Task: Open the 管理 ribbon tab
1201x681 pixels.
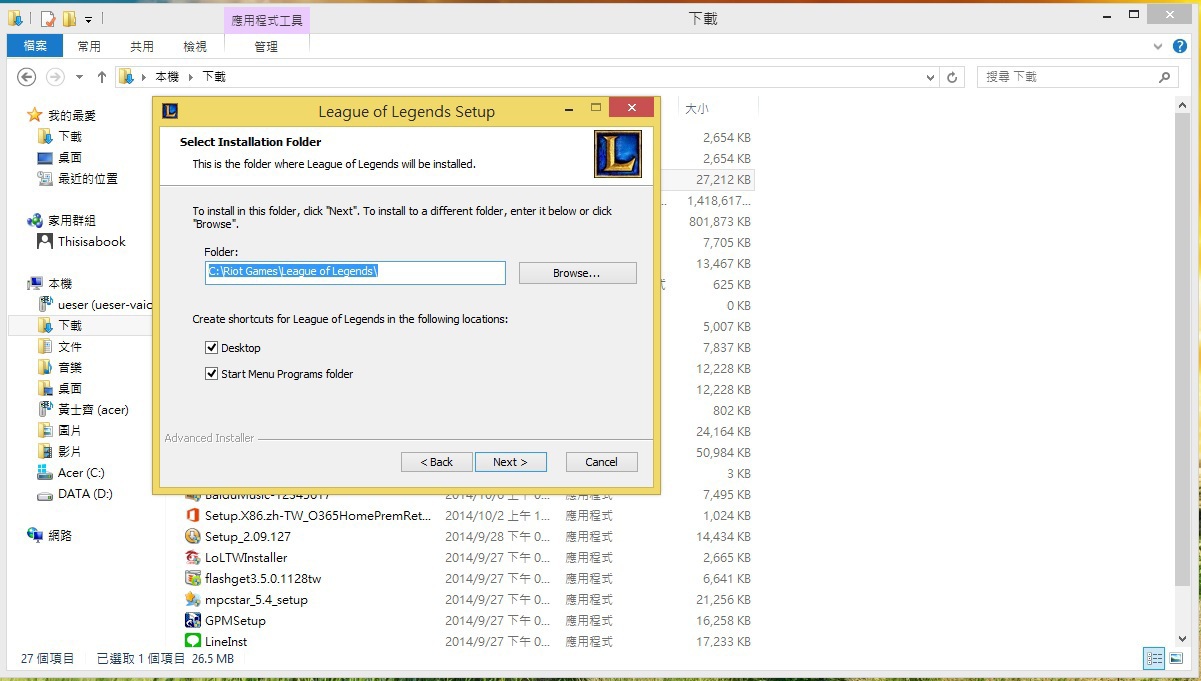Action: [x=266, y=46]
